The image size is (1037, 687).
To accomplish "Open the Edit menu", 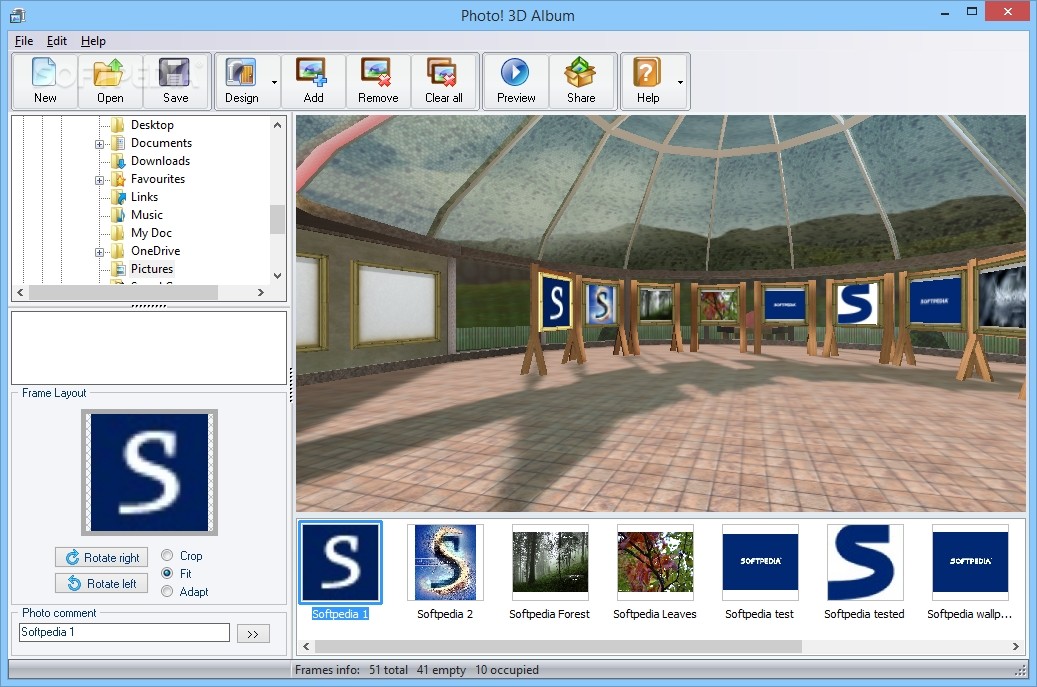I will point(56,41).
